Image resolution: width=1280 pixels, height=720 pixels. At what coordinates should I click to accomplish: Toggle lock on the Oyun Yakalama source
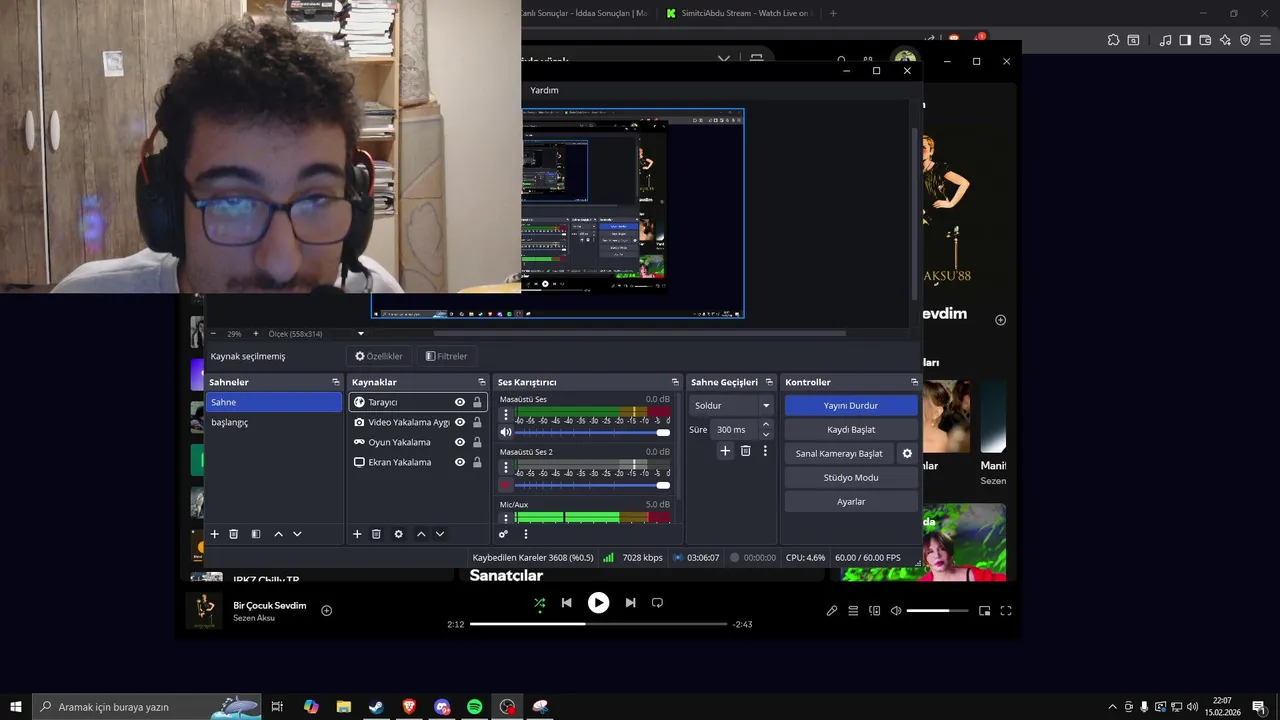tap(477, 442)
